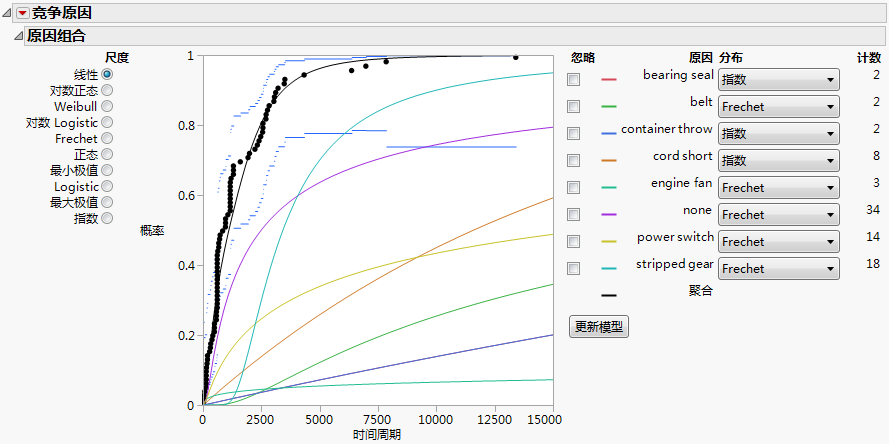Open power switch distribution dropdown

point(778,242)
